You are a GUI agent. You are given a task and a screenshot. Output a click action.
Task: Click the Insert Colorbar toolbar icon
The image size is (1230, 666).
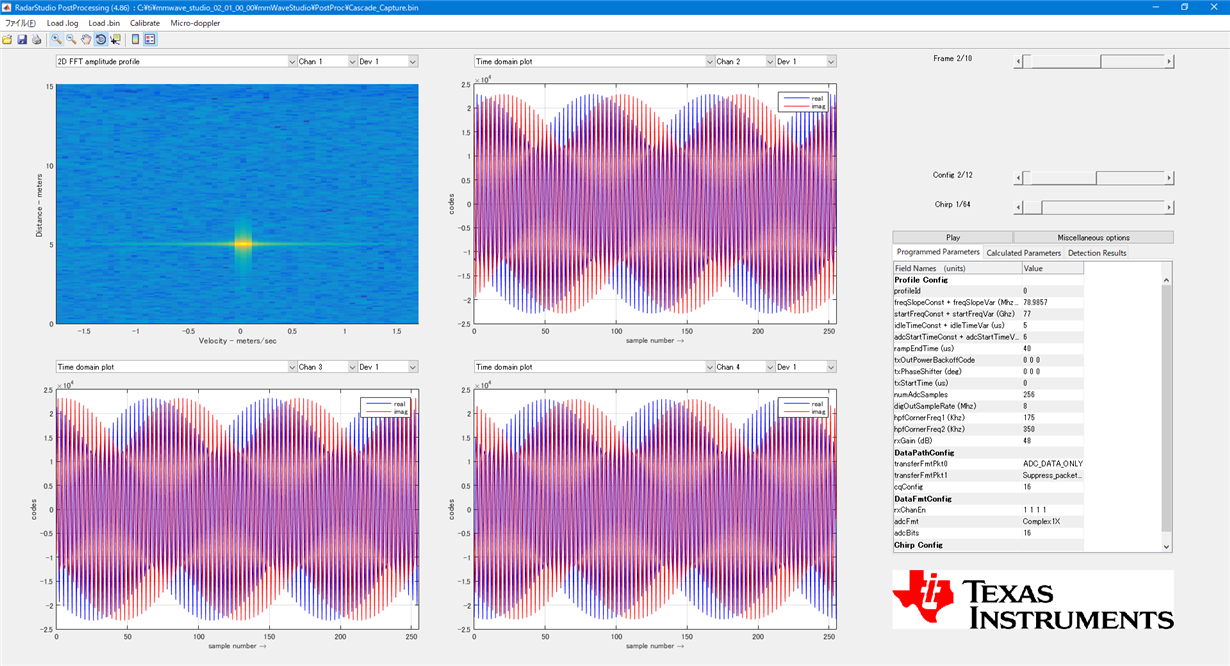(x=133, y=40)
